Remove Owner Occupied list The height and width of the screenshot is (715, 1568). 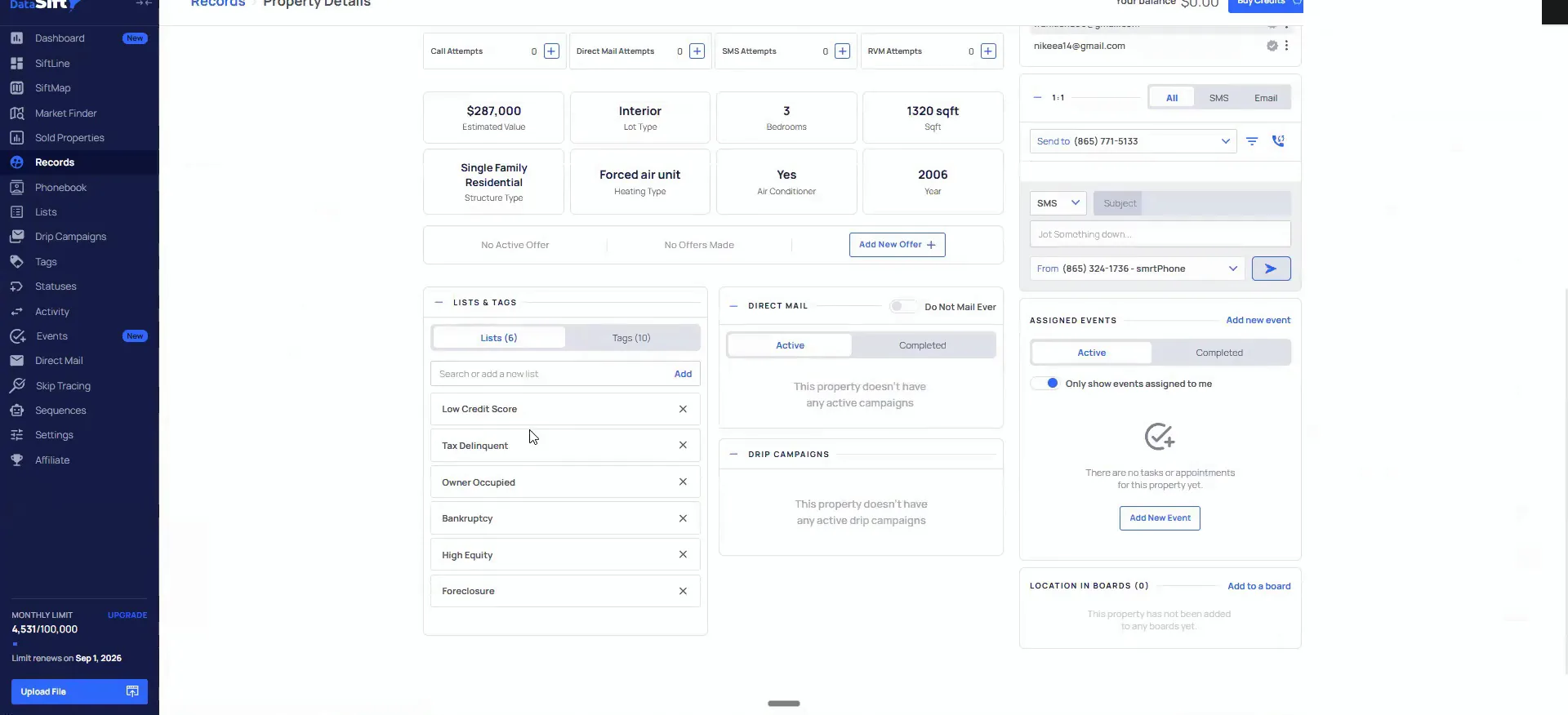point(683,482)
